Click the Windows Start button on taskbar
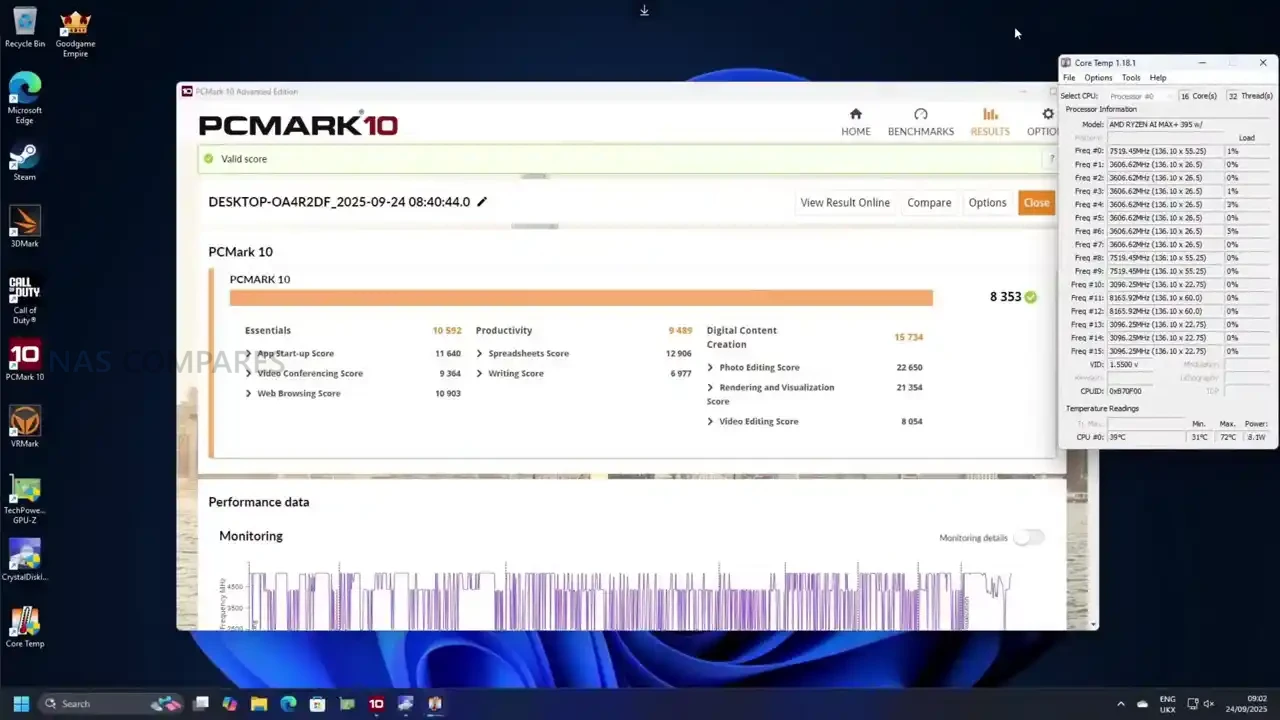The image size is (1280, 720). [x=21, y=703]
